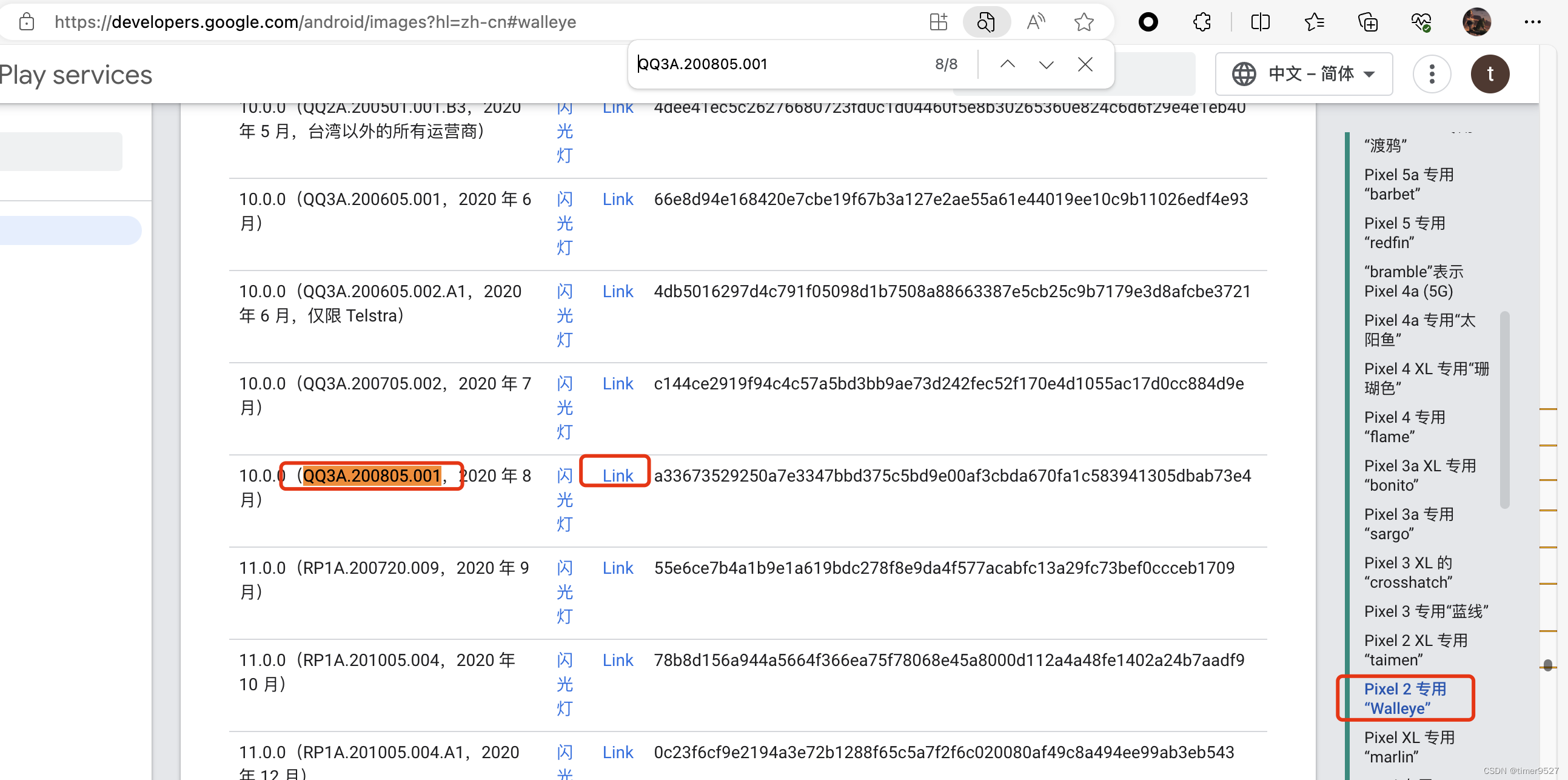Open Link for QQ3A.200705.002 build
Image resolution: width=1568 pixels, height=780 pixels.
click(617, 383)
